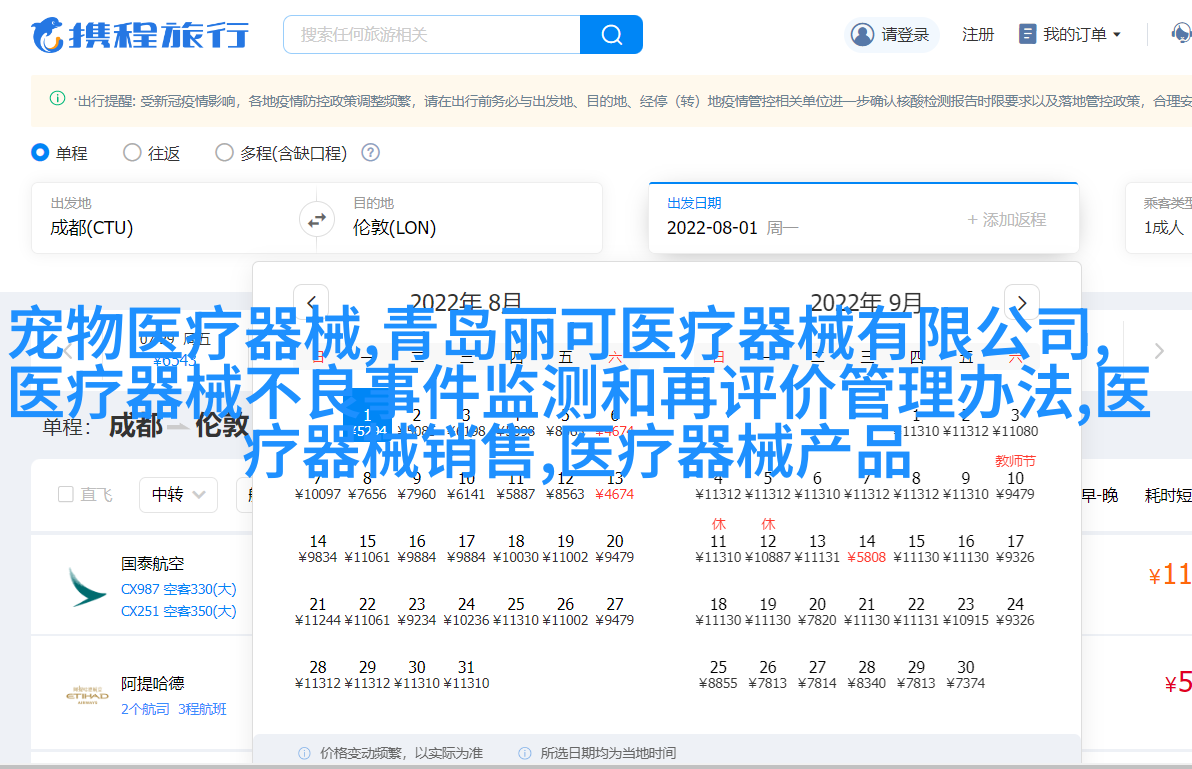Click the search text input field
Image resolution: width=1192 pixels, height=769 pixels.
[x=432, y=35]
